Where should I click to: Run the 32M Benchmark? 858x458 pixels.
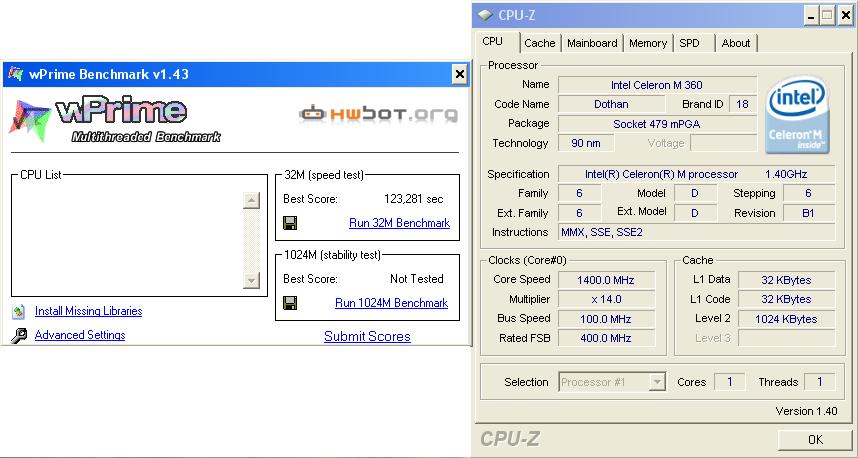399,223
